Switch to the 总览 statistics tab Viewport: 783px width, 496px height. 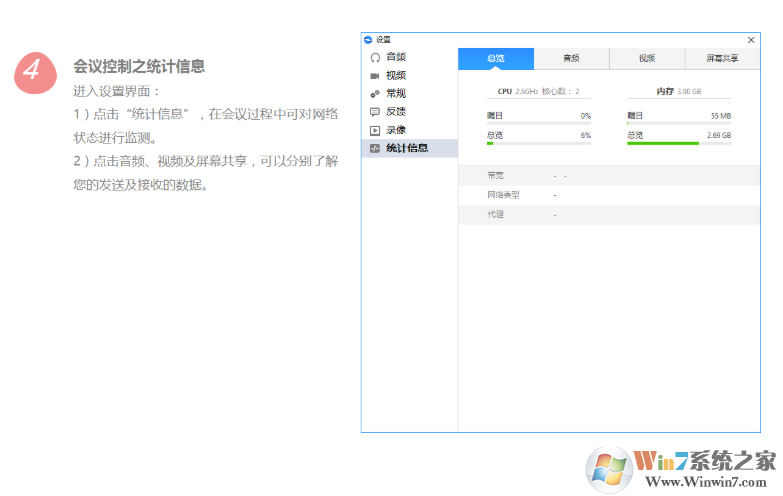pos(496,58)
